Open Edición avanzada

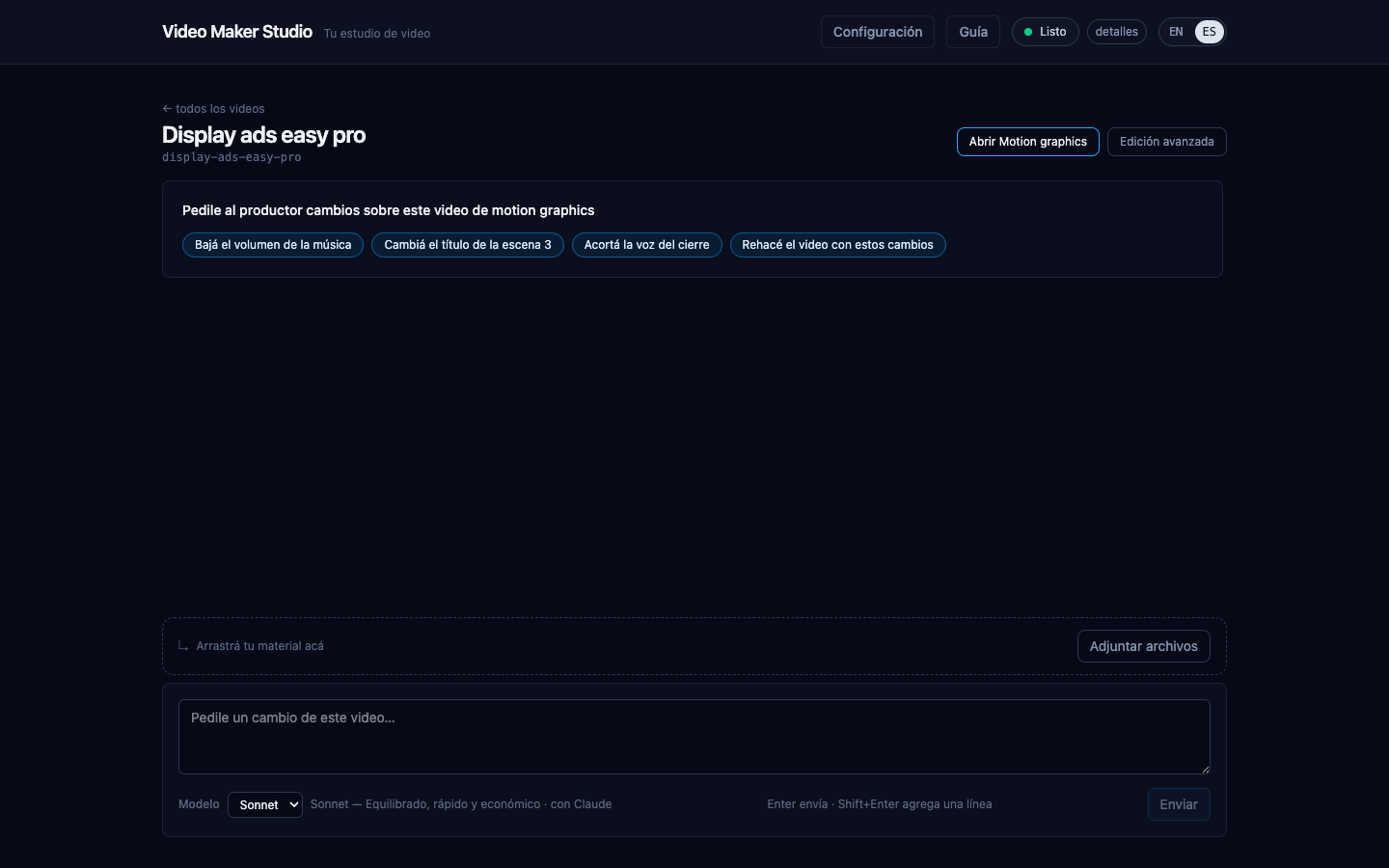pyautogui.click(x=1166, y=142)
